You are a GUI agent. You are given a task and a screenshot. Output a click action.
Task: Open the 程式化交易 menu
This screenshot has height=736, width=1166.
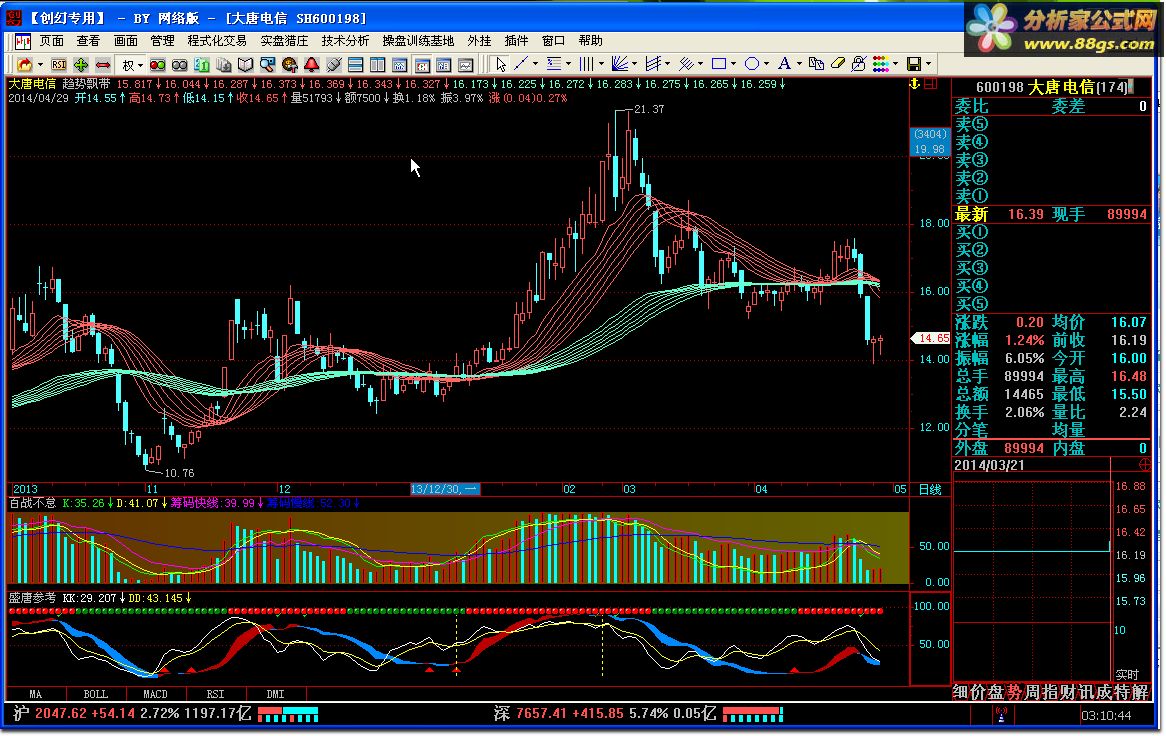click(216, 41)
